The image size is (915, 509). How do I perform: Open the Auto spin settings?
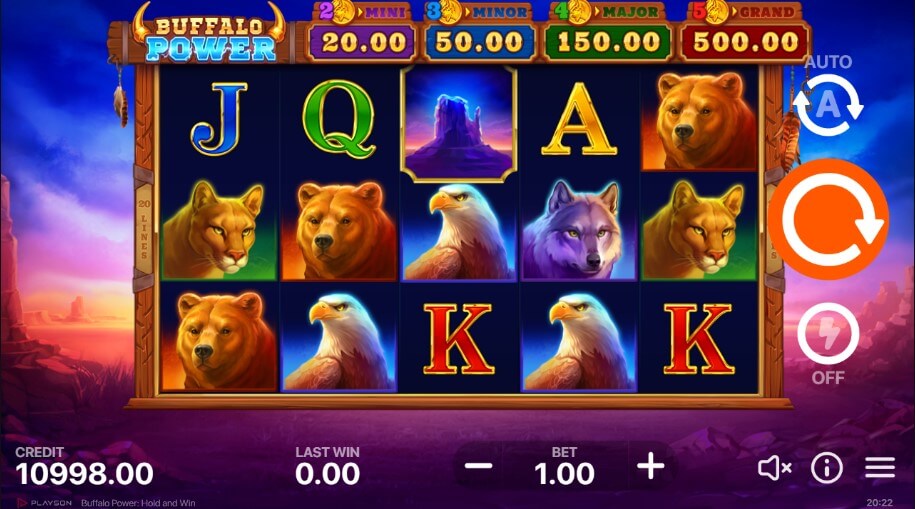click(x=828, y=105)
